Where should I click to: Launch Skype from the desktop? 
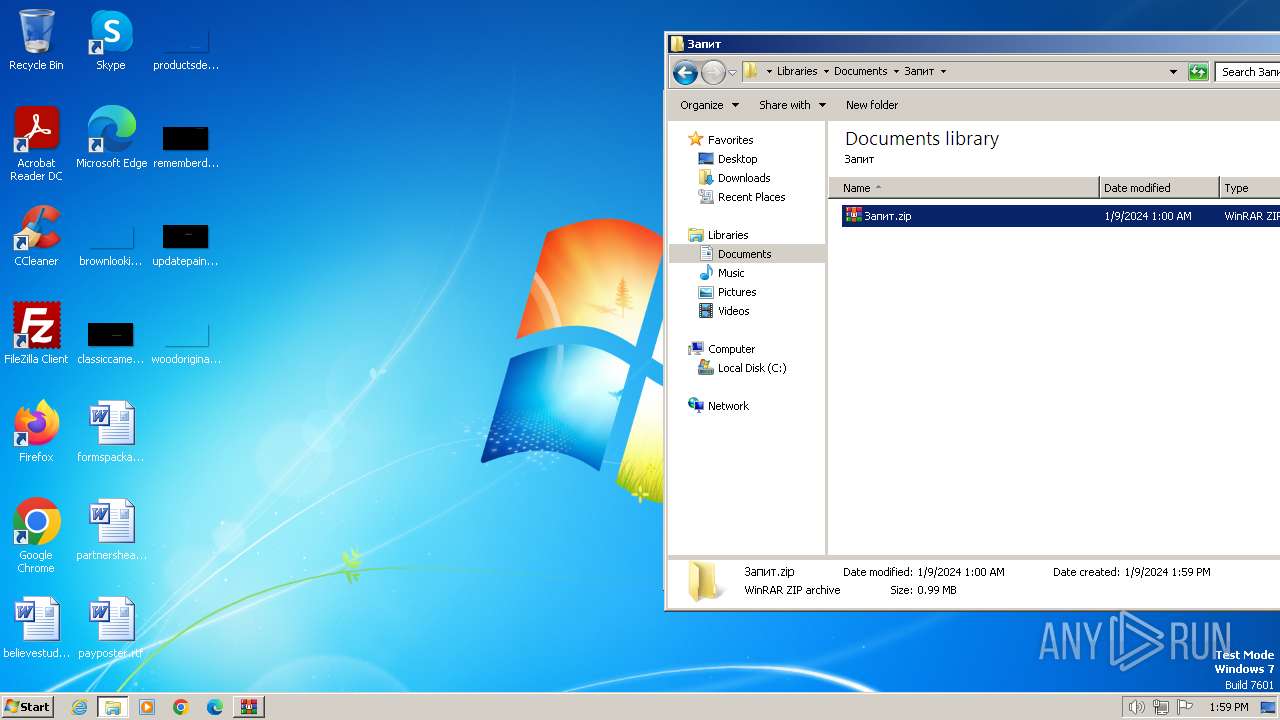[111, 40]
